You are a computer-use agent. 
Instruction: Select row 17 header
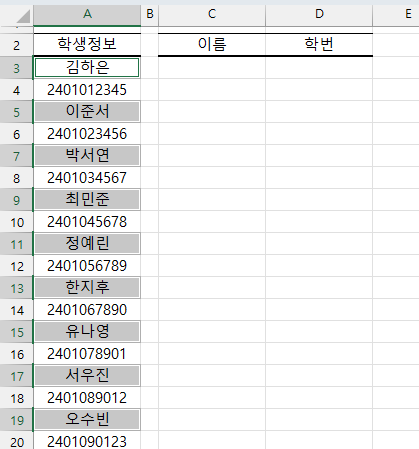(16, 376)
